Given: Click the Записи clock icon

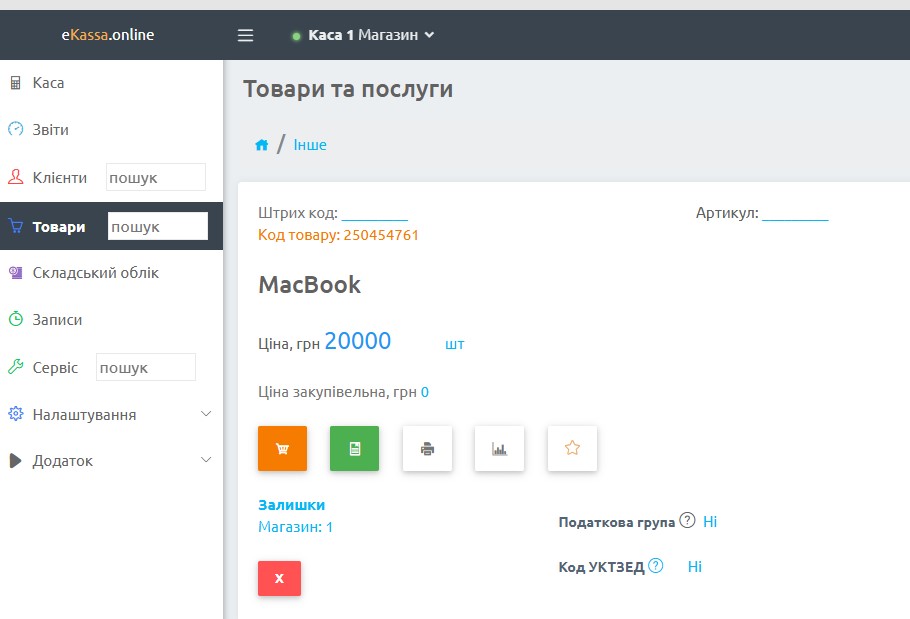Looking at the screenshot, I should click(x=16, y=318).
